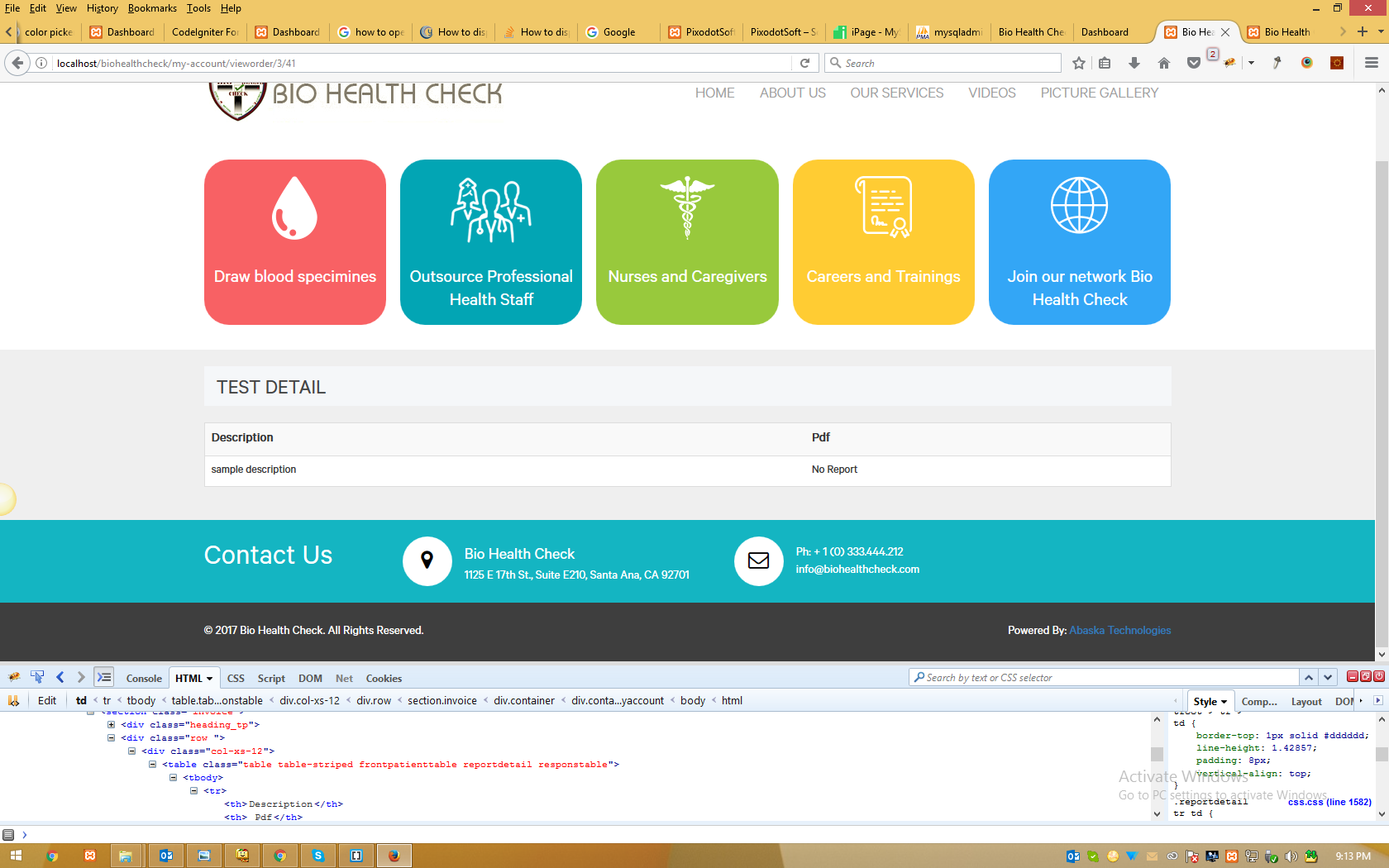The image size is (1389, 868).
Task: Reload the page with the refresh icon
Action: tap(804, 63)
